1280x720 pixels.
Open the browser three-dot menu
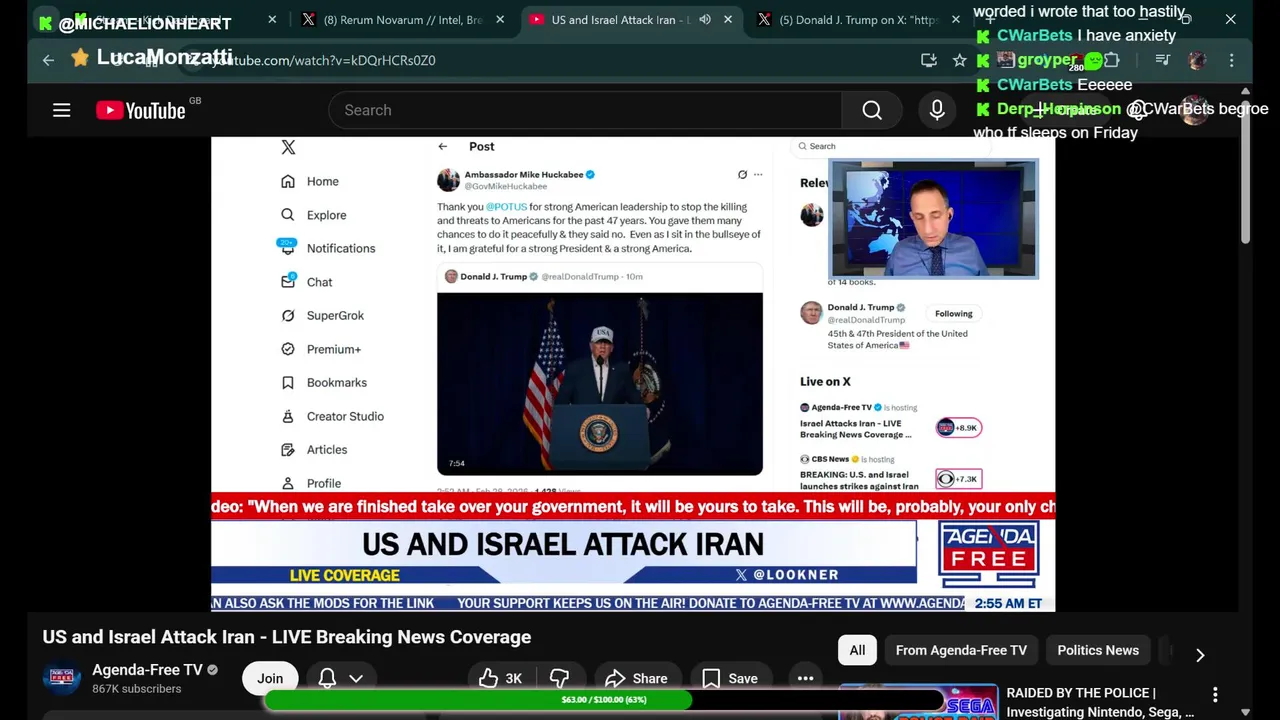(x=1232, y=60)
